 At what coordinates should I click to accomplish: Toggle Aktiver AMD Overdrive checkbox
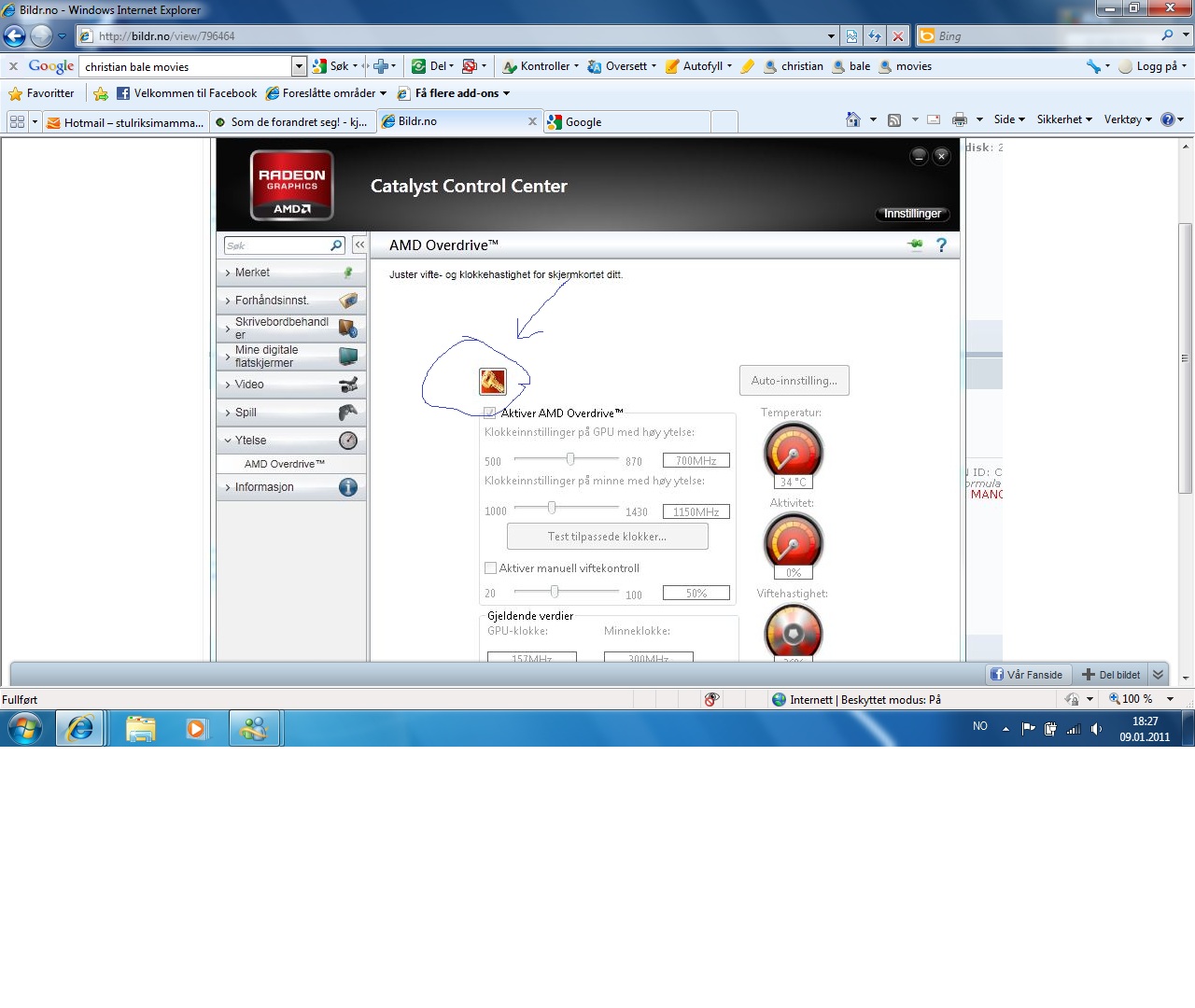tap(490, 413)
